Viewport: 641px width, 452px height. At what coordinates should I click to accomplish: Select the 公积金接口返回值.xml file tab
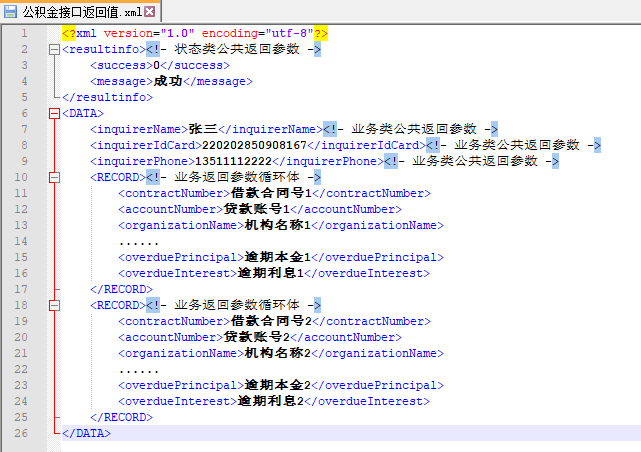(x=81, y=11)
